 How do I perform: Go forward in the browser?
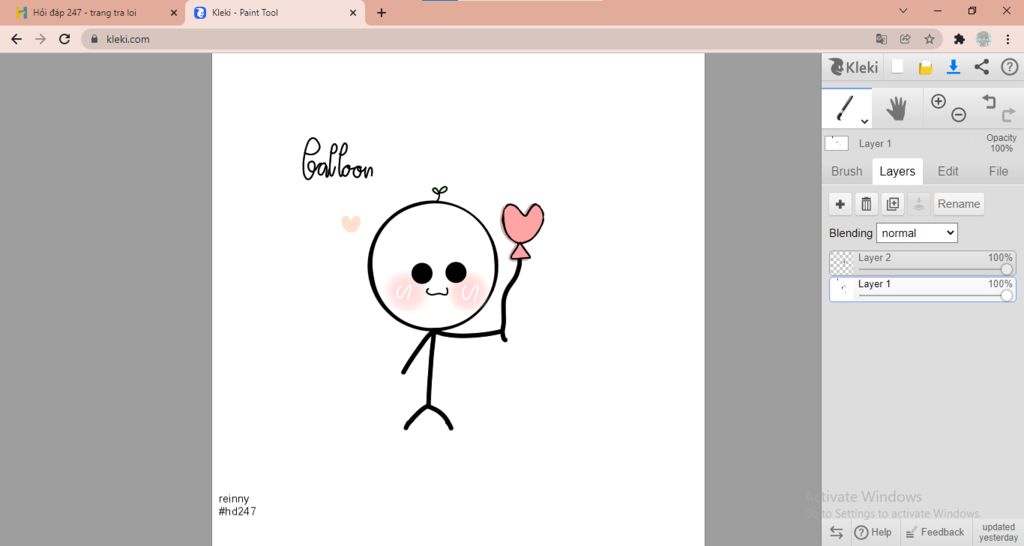40,39
